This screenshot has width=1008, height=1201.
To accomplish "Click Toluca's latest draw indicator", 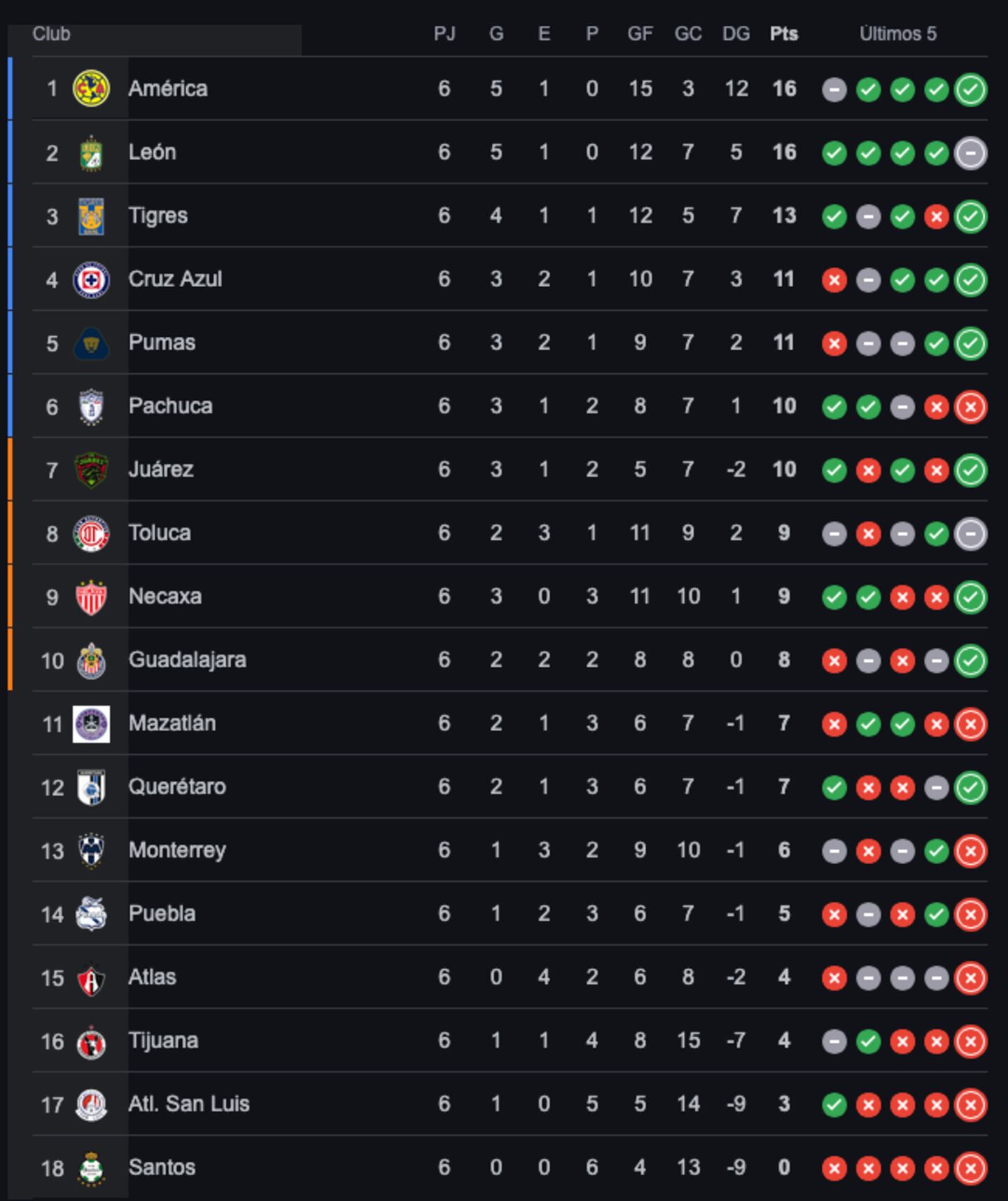I will point(971,532).
